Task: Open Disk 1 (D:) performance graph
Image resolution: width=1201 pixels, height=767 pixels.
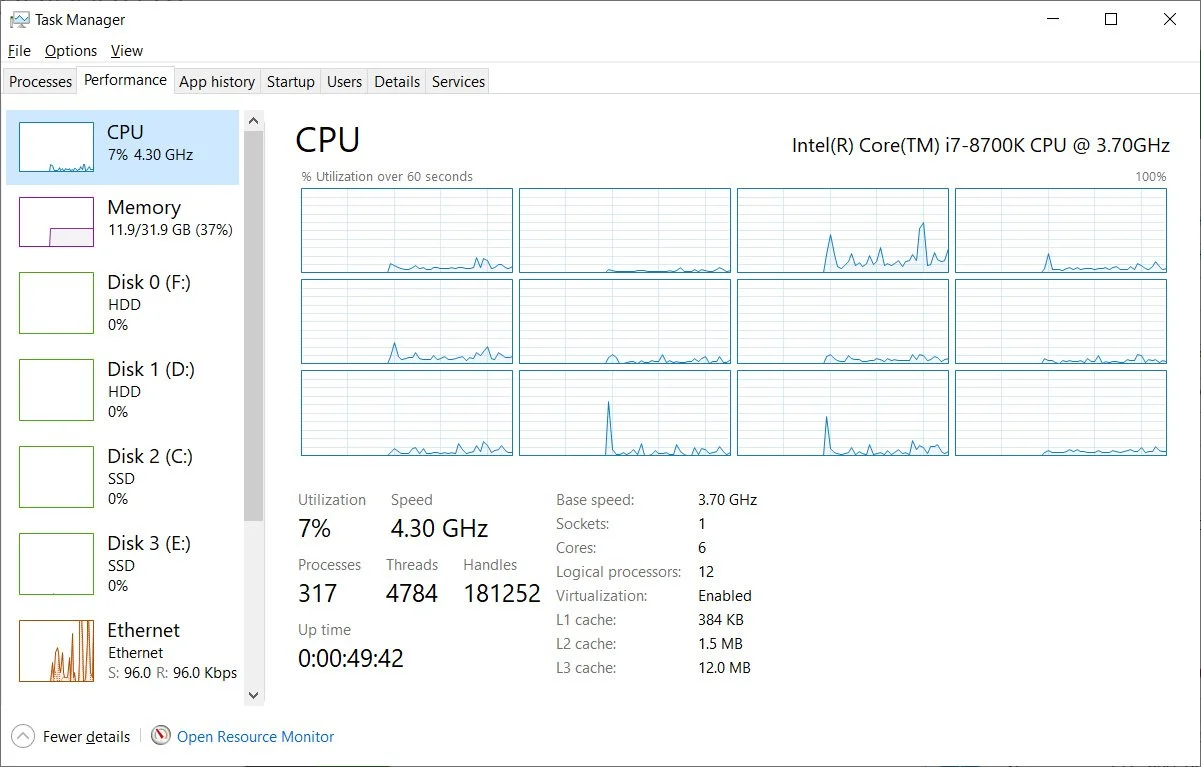Action: click(x=56, y=390)
